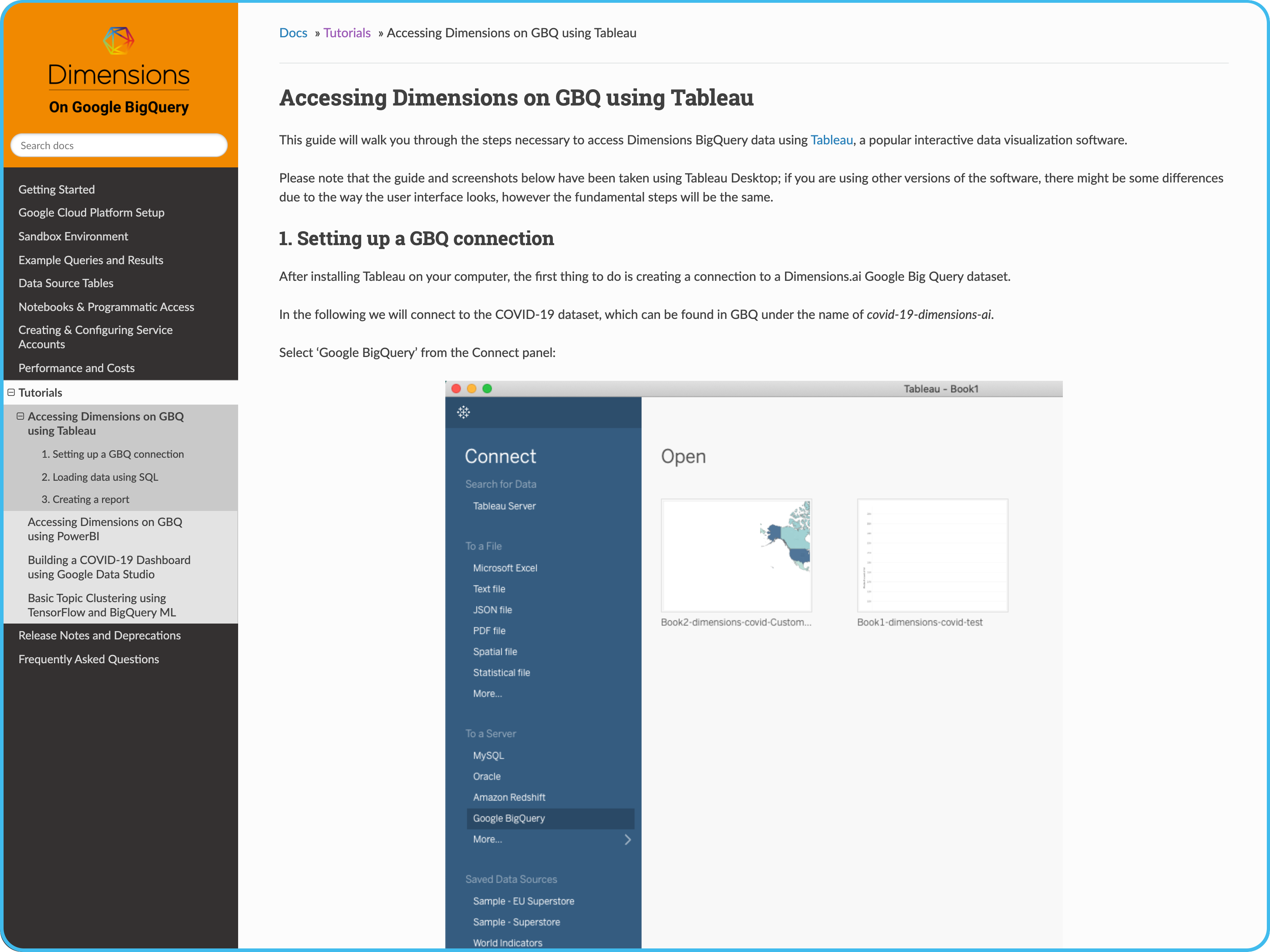Open Performance and Costs page
This screenshot has width=1270, height=952.
tap(76, 368)
